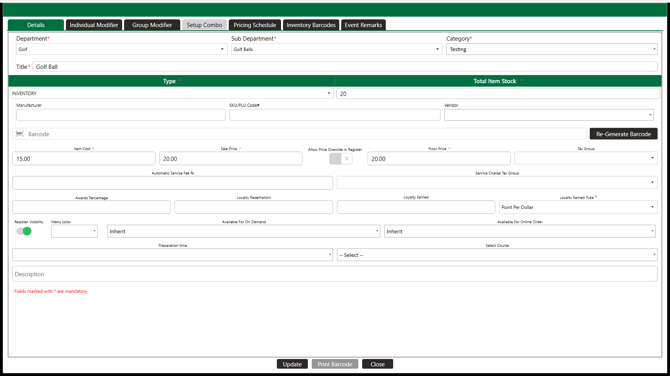Expand the Service Charge Tax Group dropdown
The image size is (670, 376).
pyautogui.click(x=497, y=182)
